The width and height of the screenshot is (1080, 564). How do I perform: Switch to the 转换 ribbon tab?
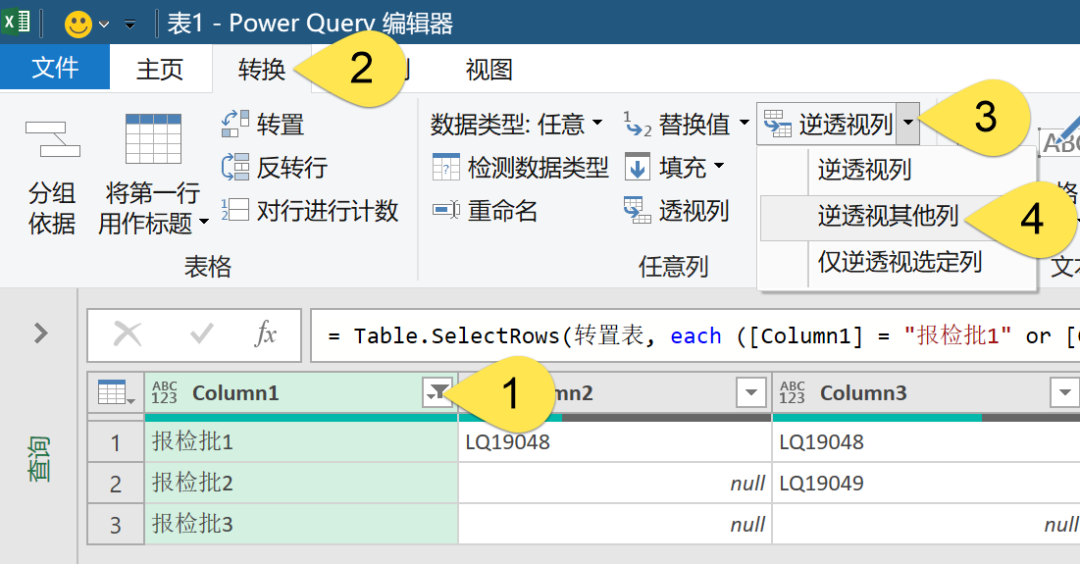(262, 69)
